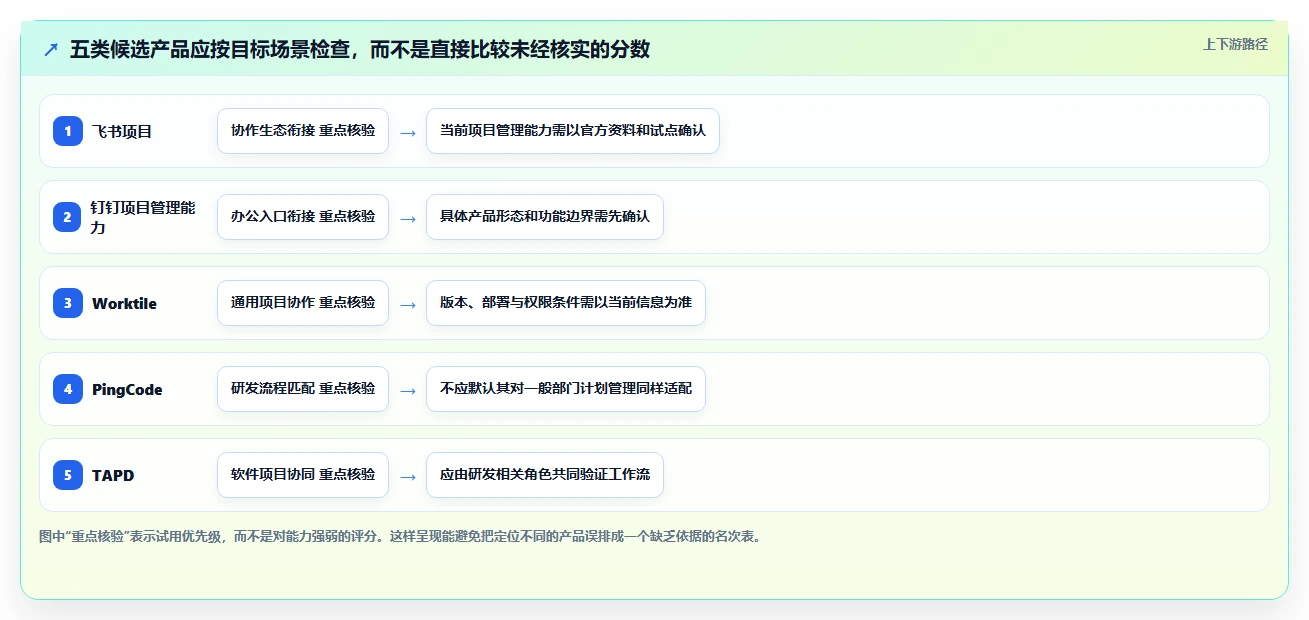Click '当前项目管理能力需以官方资料和试点确认' box
1309x620 pixels.
(x=573, y=131)
